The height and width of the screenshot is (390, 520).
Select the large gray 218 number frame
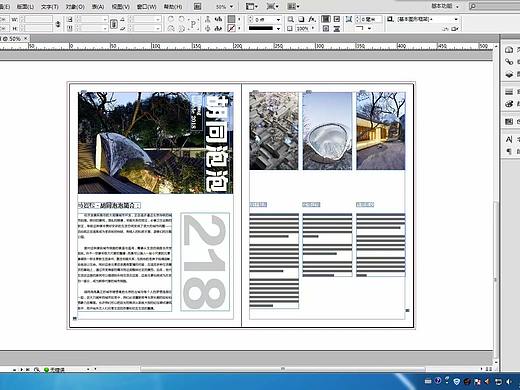pyautogui.click(x=205, y=262)
